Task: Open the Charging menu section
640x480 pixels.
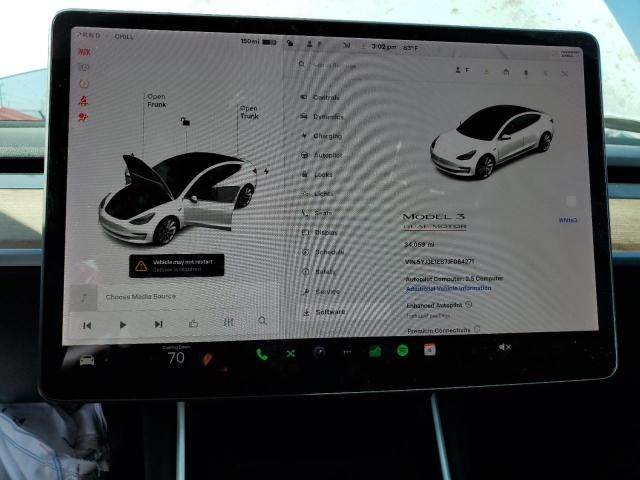Action: [327, 136]
